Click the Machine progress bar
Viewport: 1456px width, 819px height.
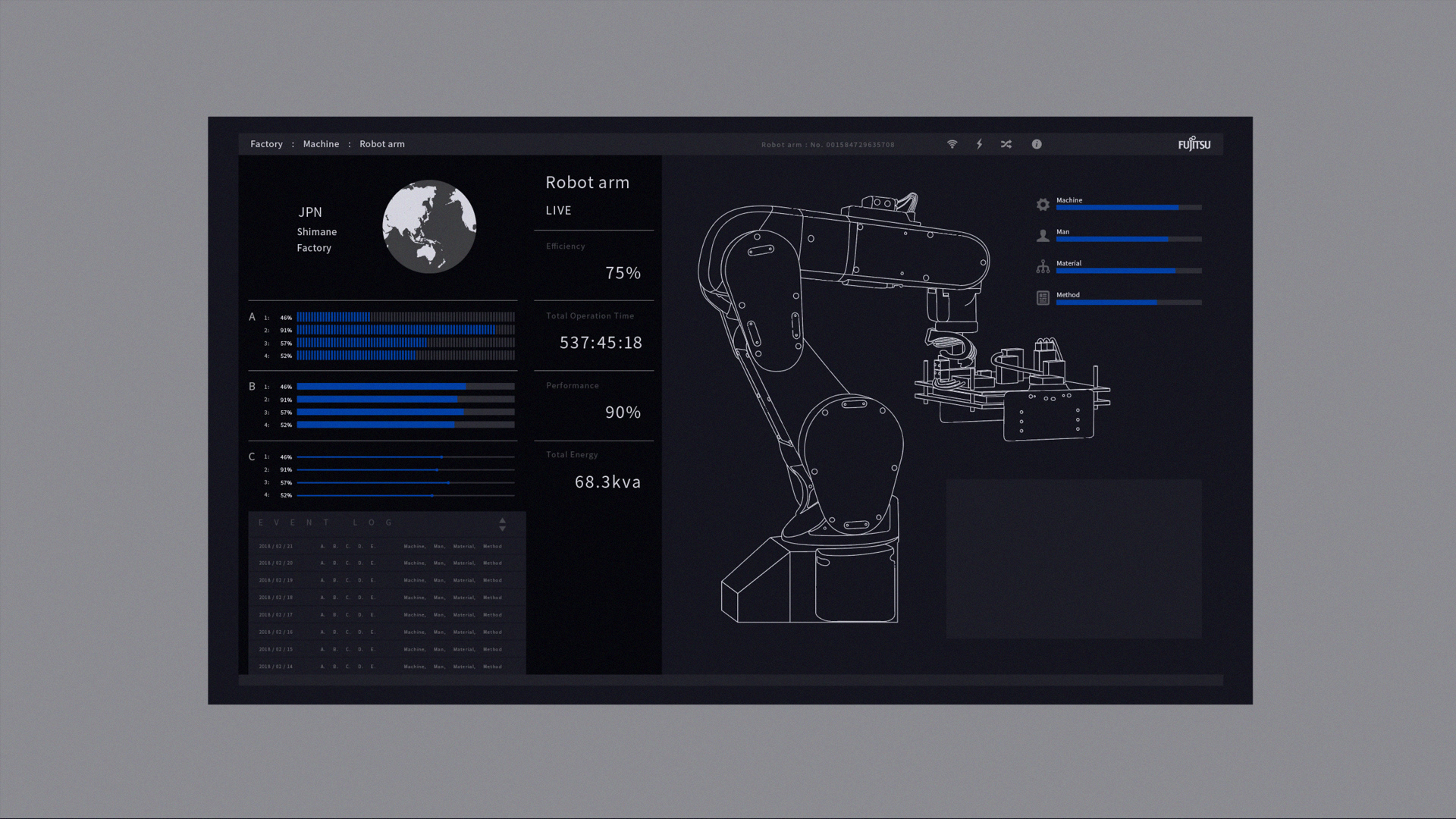tap(1128, 207)
